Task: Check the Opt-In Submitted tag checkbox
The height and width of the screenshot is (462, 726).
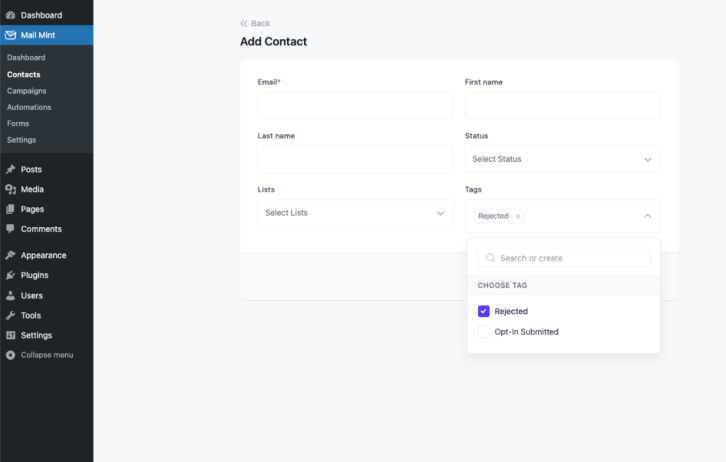Action: tap(483, 332)
